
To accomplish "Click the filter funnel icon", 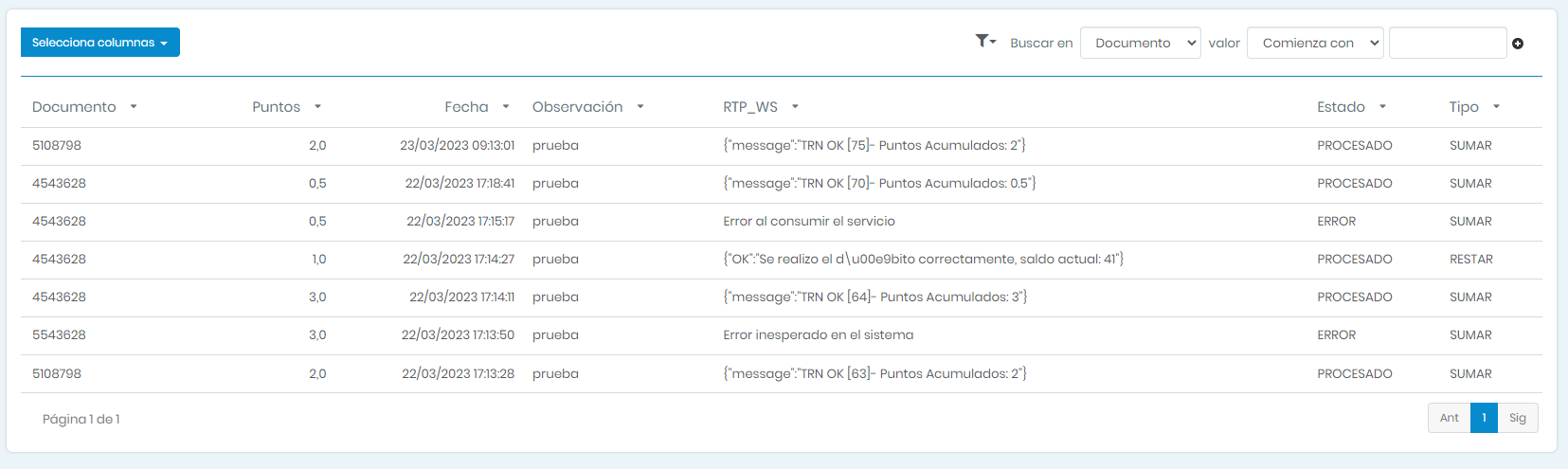I will pyautogui.click(x=983, y=41).
